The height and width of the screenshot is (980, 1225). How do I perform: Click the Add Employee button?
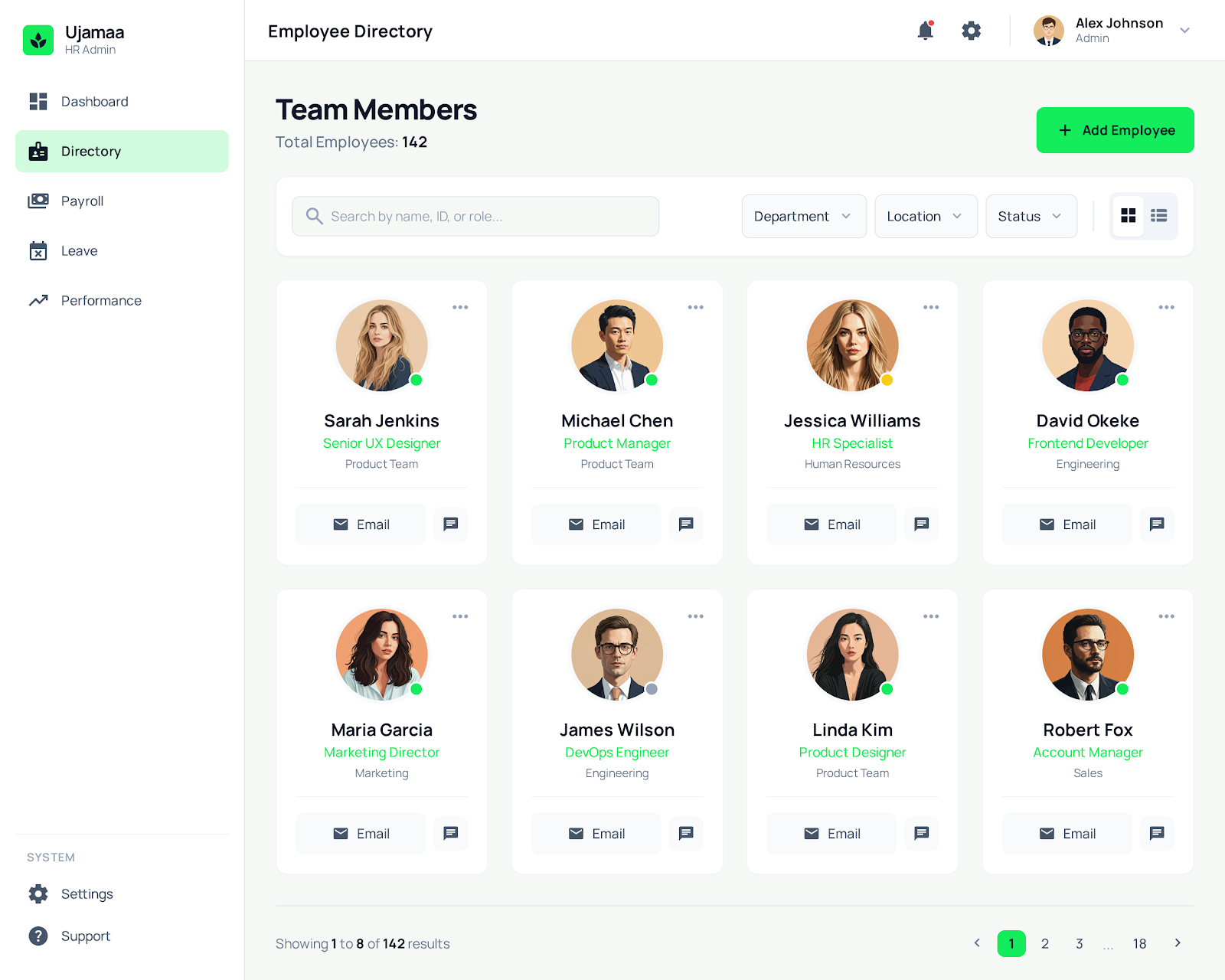point(1115,130)
